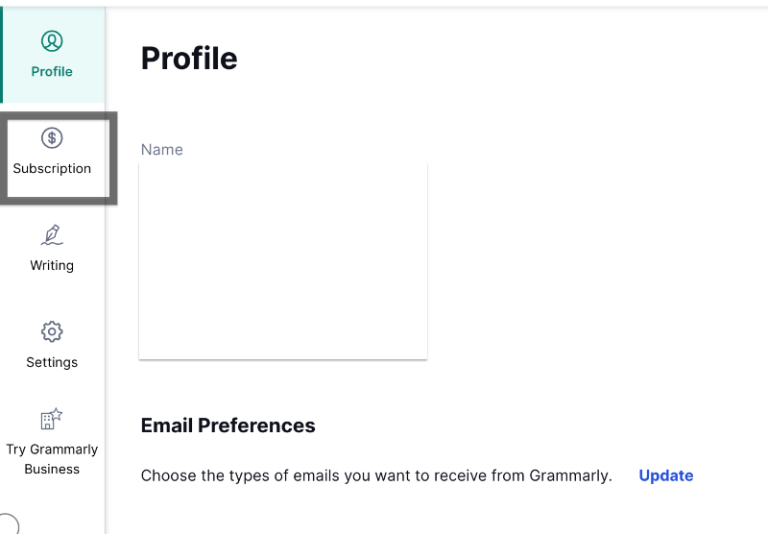768x559 pixels.
Task: Open the Profile tab label
Action: [x=52, y=72]
